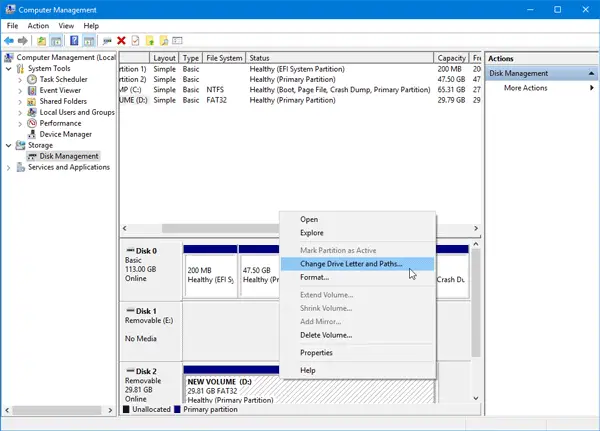600x431 pixels.
Task: Click the red X delete icon
Action: pyautogui.click(x=121, y=41)
